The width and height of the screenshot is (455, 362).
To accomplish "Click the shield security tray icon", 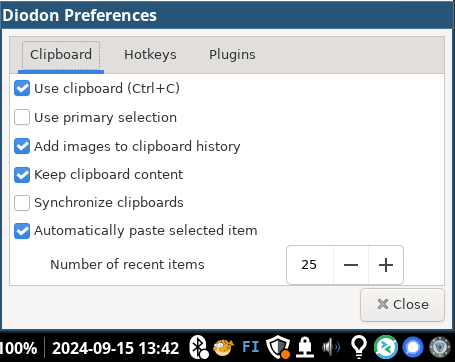I will pyautogui.click(x=278, y=347).
